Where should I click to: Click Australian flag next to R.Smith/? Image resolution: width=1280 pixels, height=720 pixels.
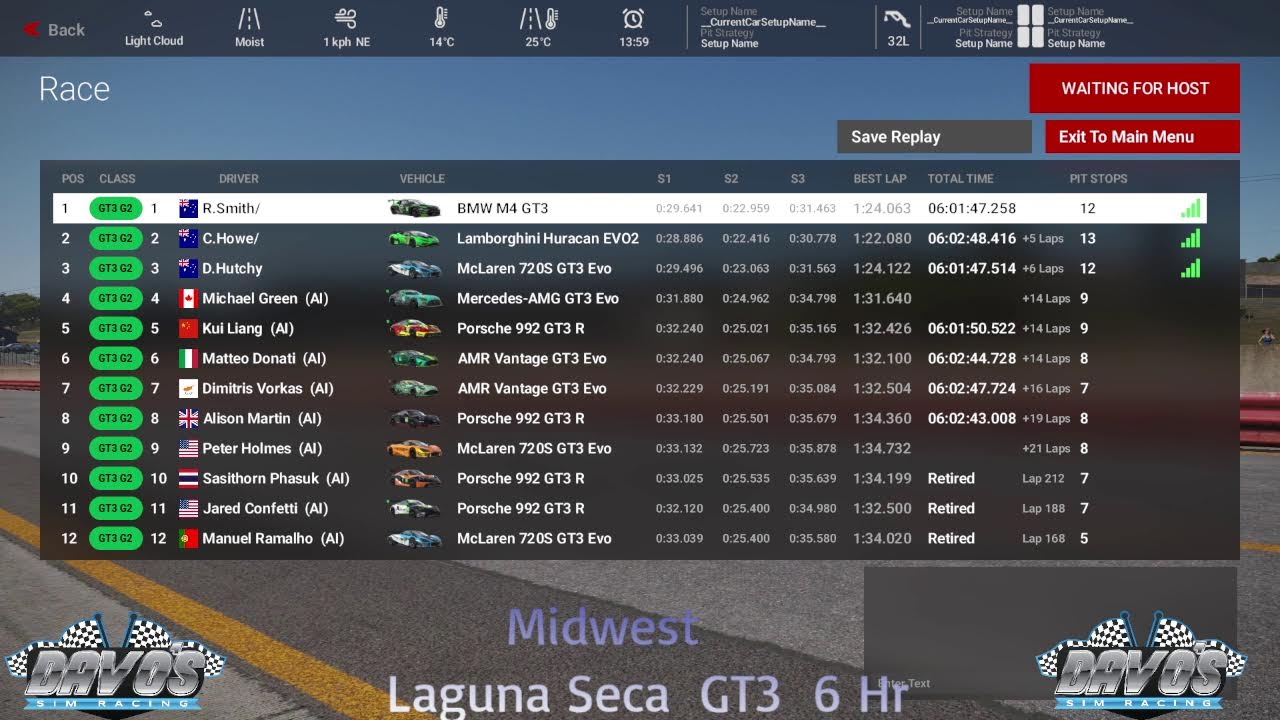click(188, 208)
